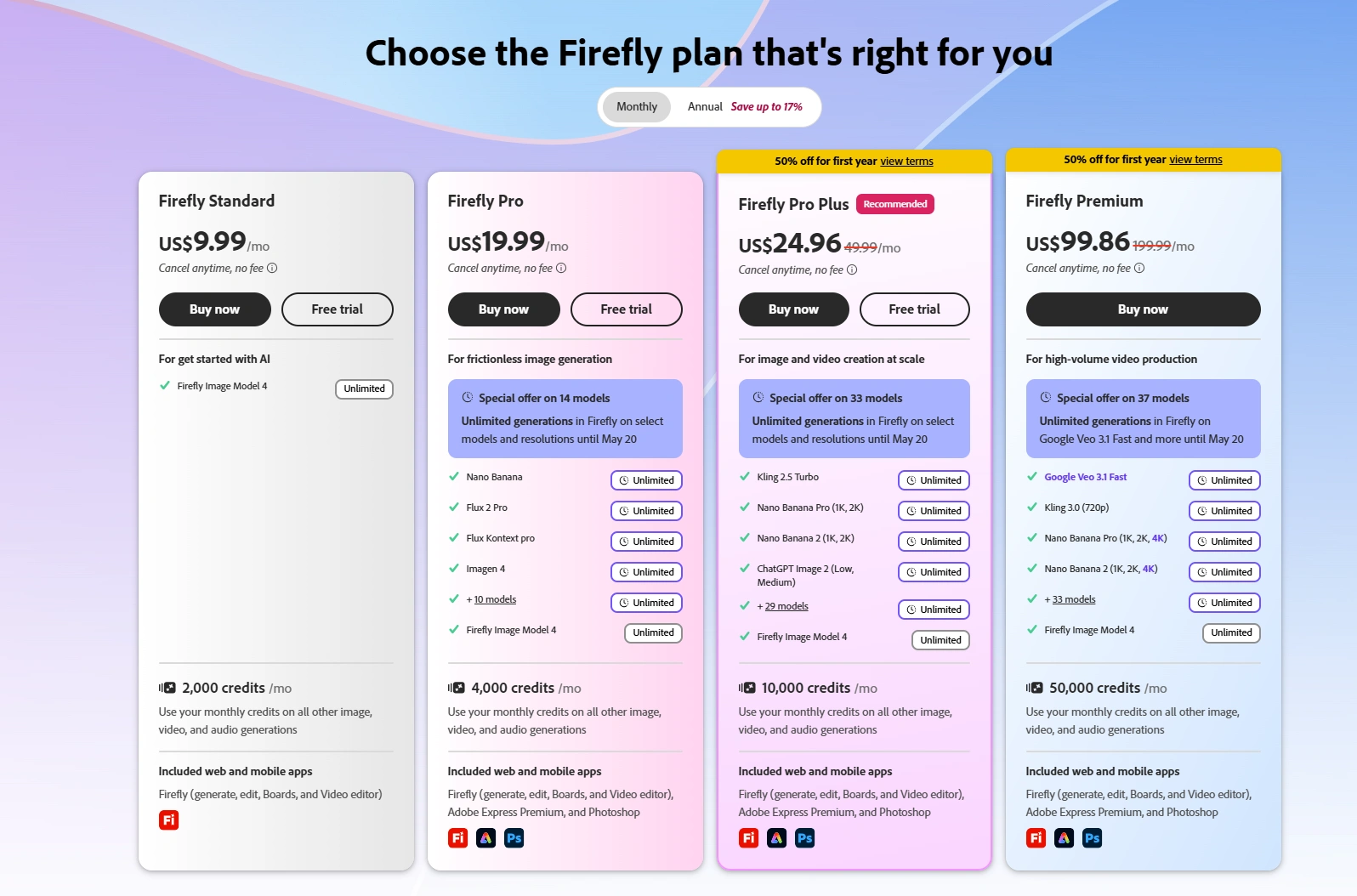Viewport: 1357px width, 896px height.
Task: Click the Adobe Express icon in the Firefly Pro plan
Action: point(486,838)
